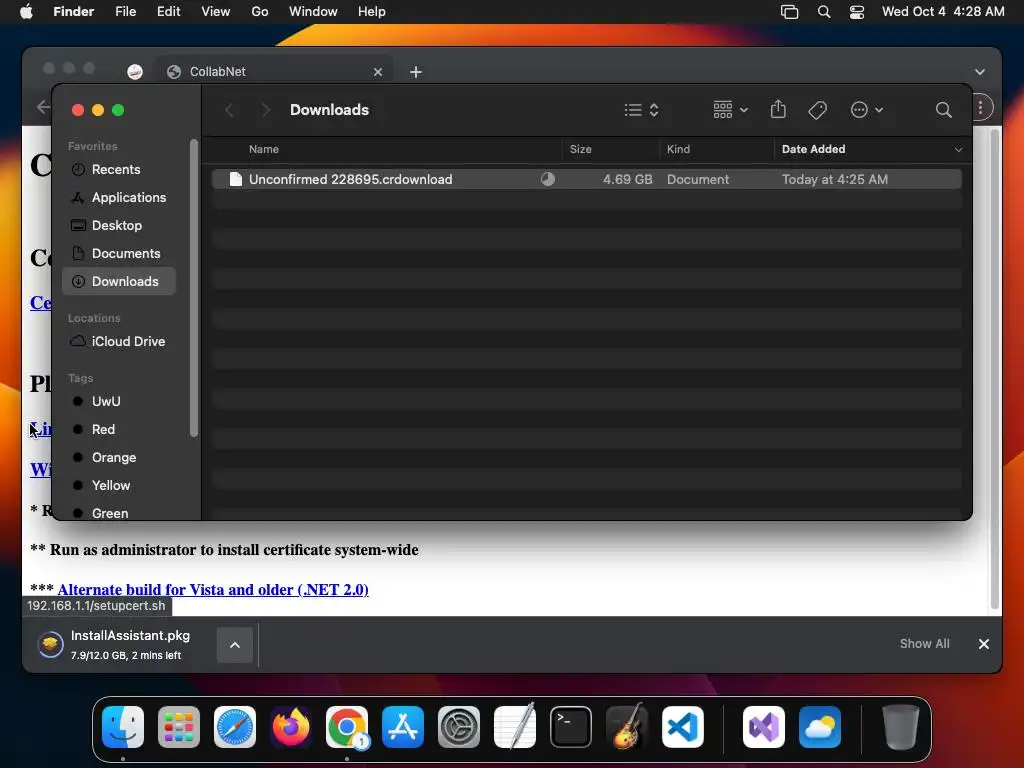The image size is (1024, 768).
Task: Change the list view style selector
Action: point(641,110)
